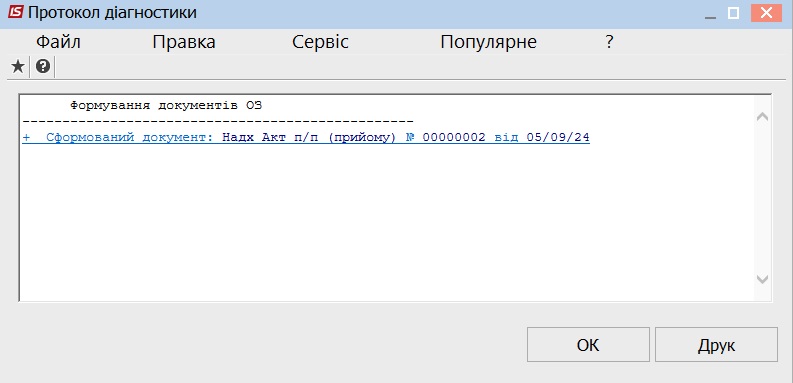Open the Правка menu

pos(184,42)
